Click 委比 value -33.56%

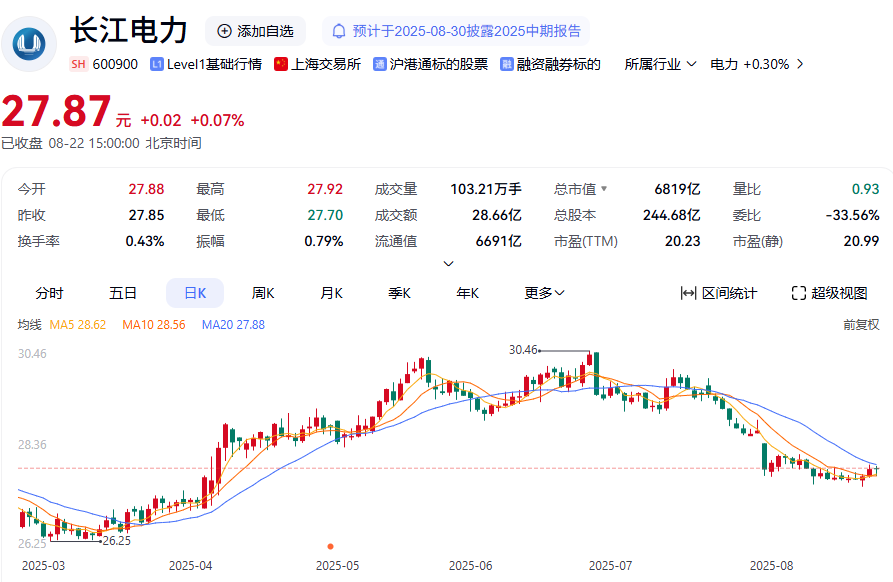pyautogui.click(x=853, y=215)
